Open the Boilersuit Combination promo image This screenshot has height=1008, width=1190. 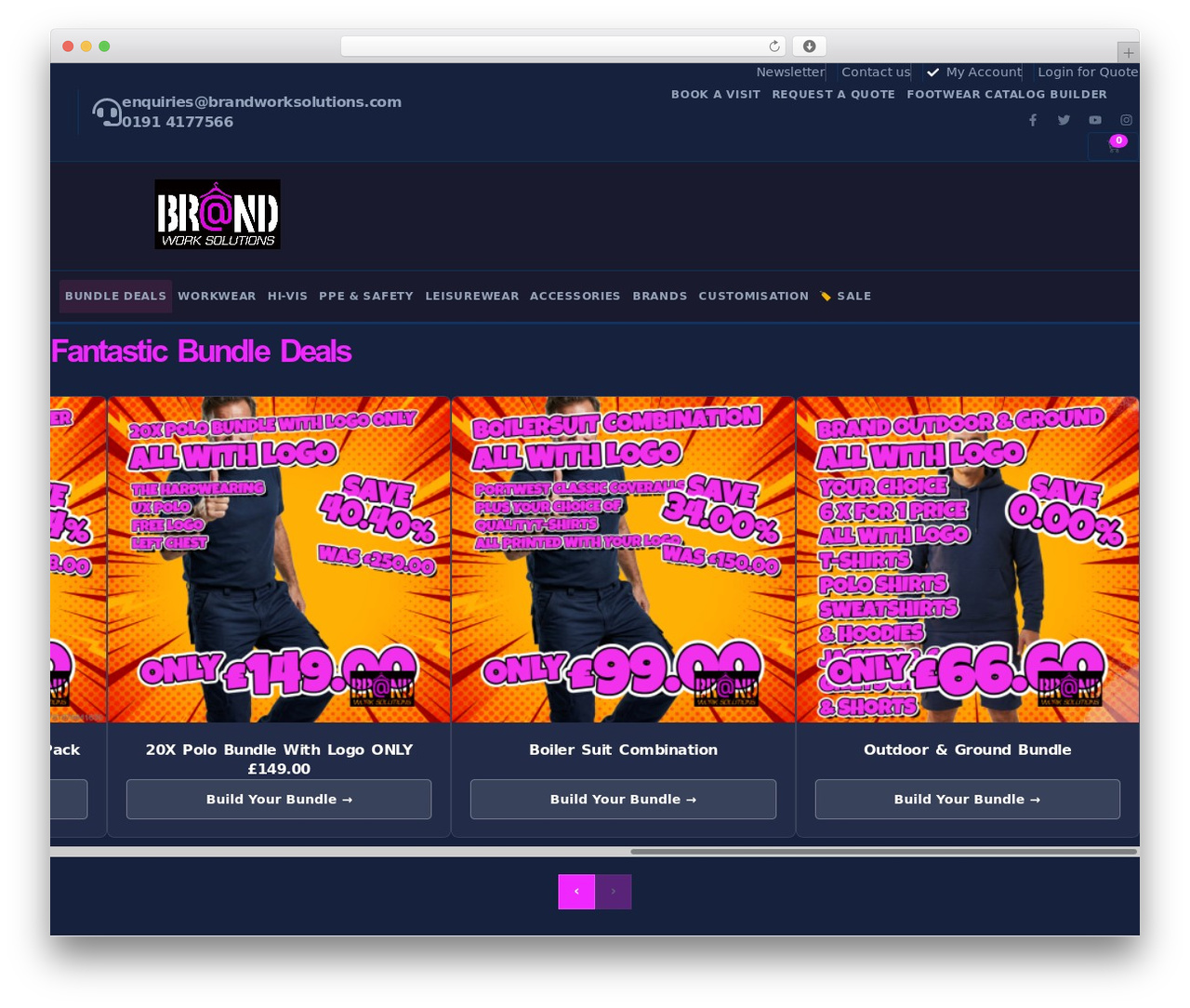click(623, 560)
